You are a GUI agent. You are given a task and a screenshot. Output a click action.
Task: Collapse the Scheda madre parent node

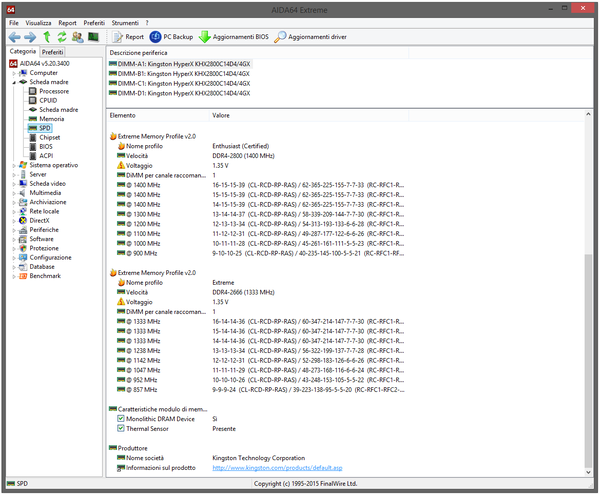(x=14, y=82)
